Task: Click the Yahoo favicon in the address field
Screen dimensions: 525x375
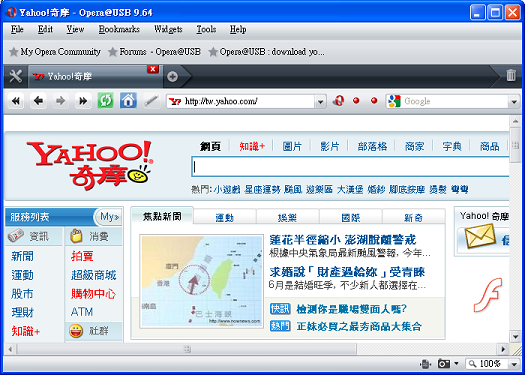Action: coord(175,101)
